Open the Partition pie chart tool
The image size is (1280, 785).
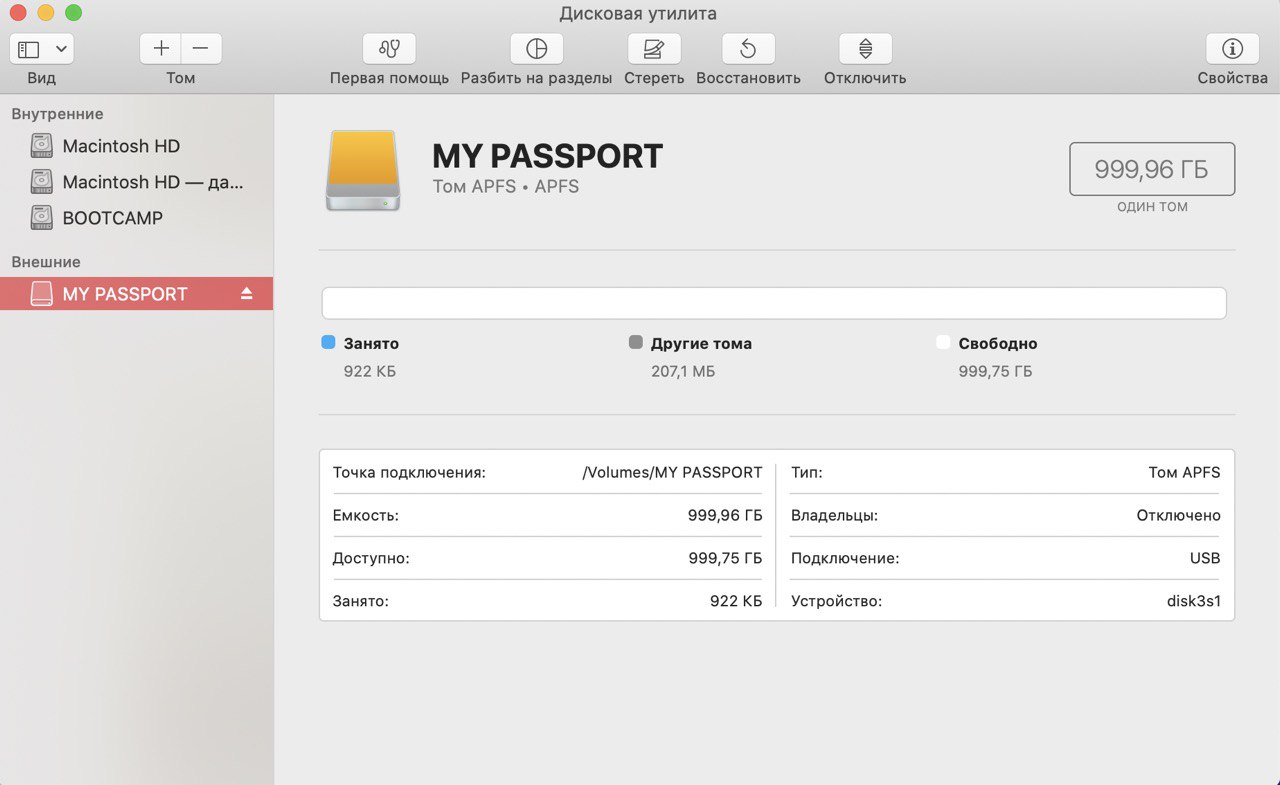point(536,48)
